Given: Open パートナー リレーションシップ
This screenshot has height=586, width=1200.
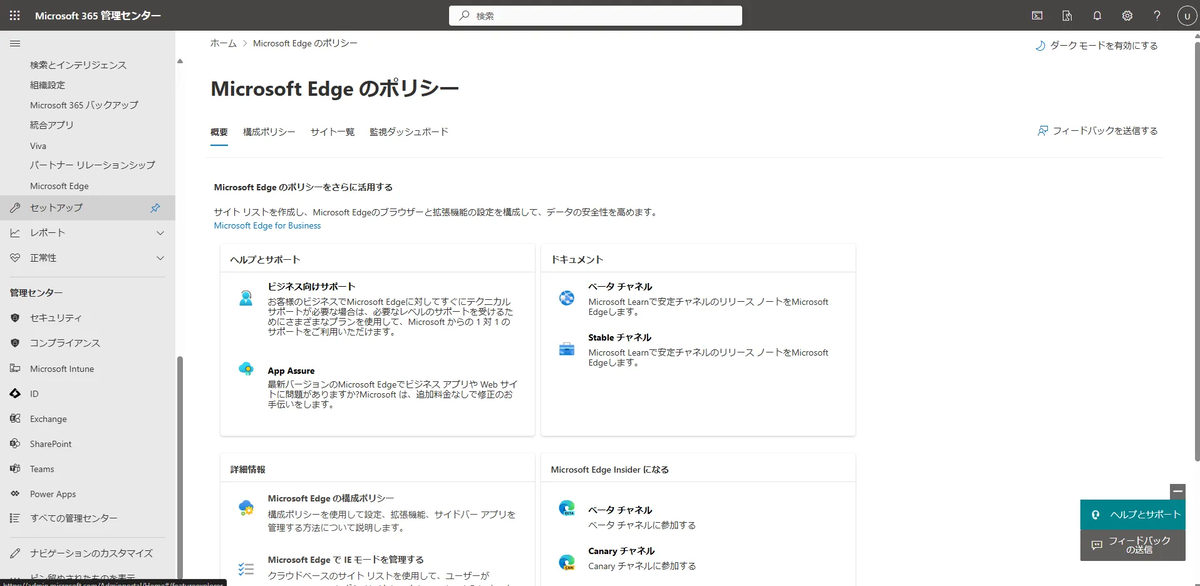Looking at the screenshot, I should click(x=92, y=165).
